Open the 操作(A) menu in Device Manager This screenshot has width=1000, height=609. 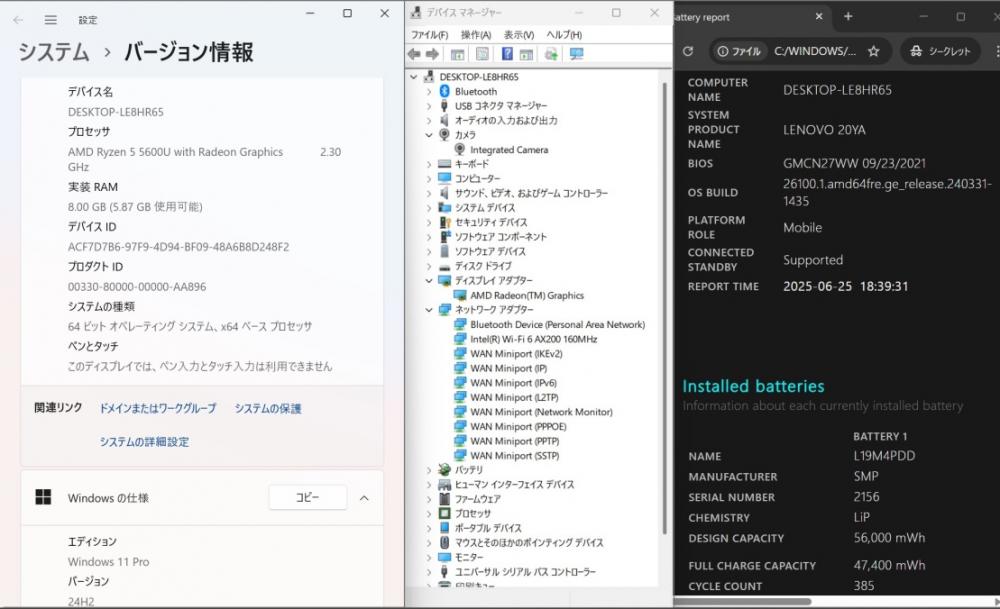coord(476,34)
